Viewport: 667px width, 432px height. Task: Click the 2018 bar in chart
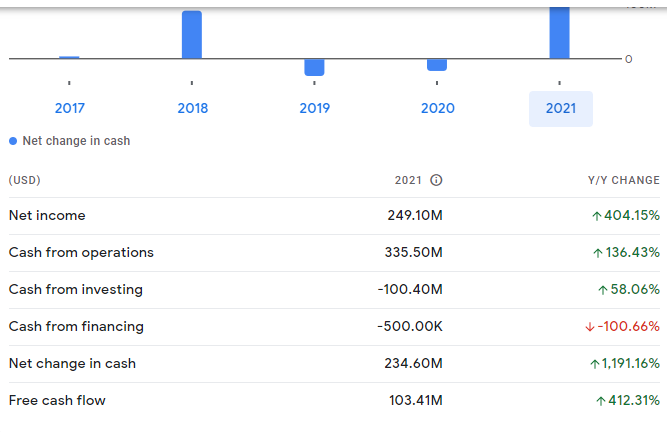pyautogui.click(x=192, y=34)
